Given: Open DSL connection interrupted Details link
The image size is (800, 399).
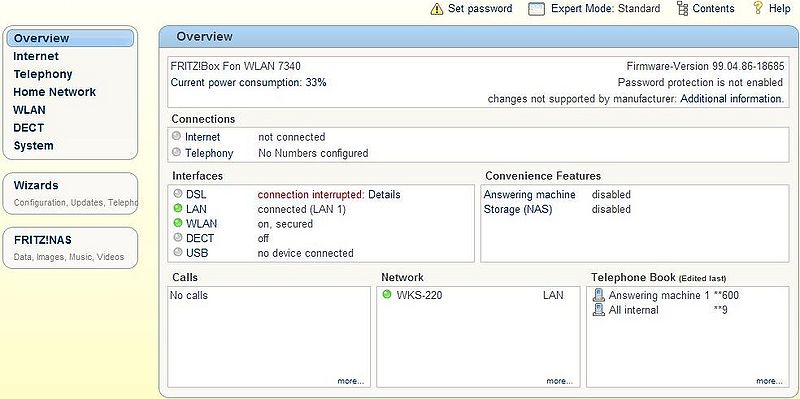Looking at the screenshot, I should (x=384, y=194).
